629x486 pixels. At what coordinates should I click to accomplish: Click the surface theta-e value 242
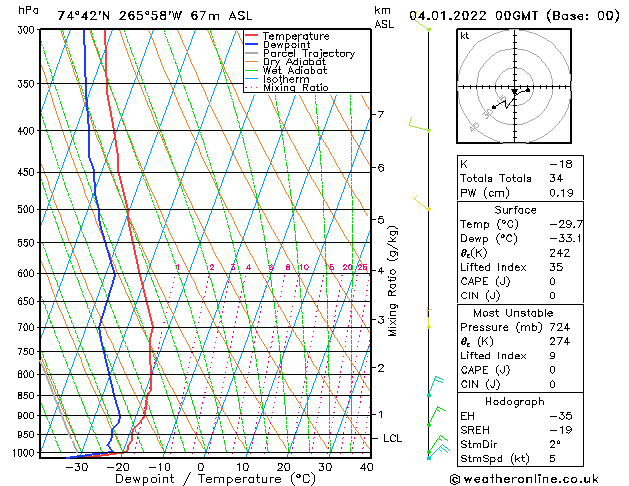560,253
